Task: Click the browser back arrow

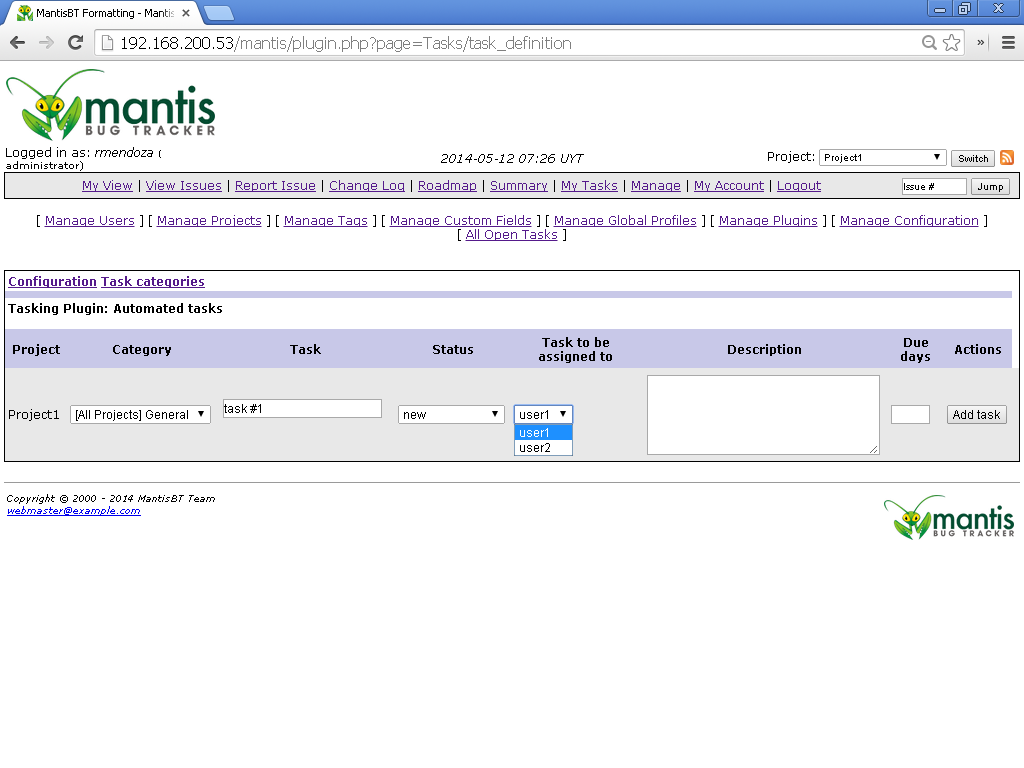Action: (x=17, y=43)
